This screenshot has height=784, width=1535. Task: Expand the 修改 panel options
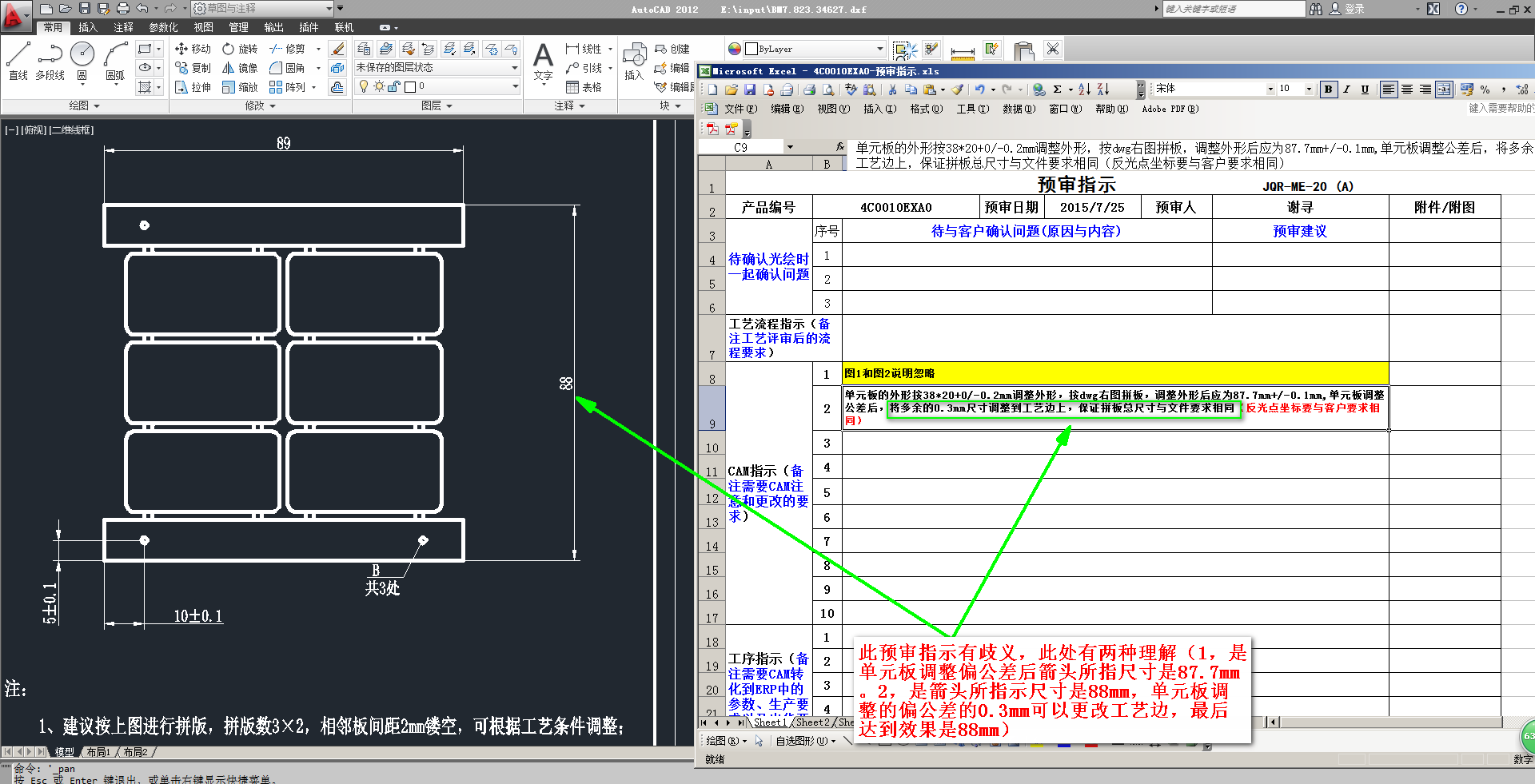tap(260, 105)
